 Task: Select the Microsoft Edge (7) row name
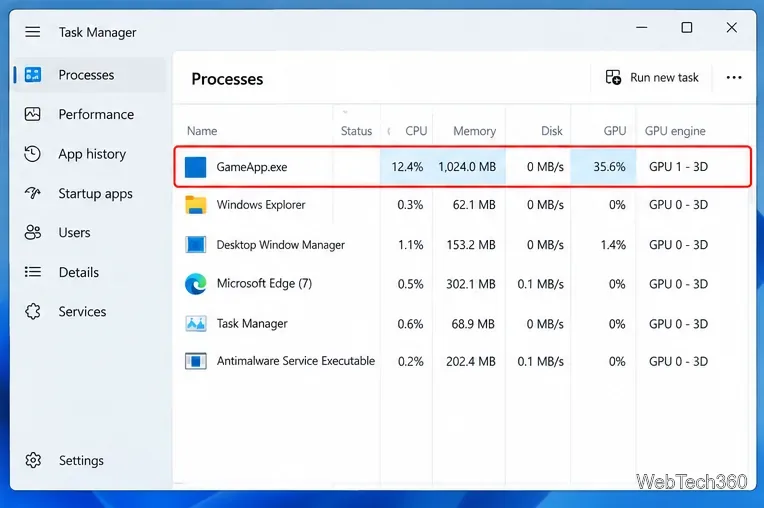264,283
